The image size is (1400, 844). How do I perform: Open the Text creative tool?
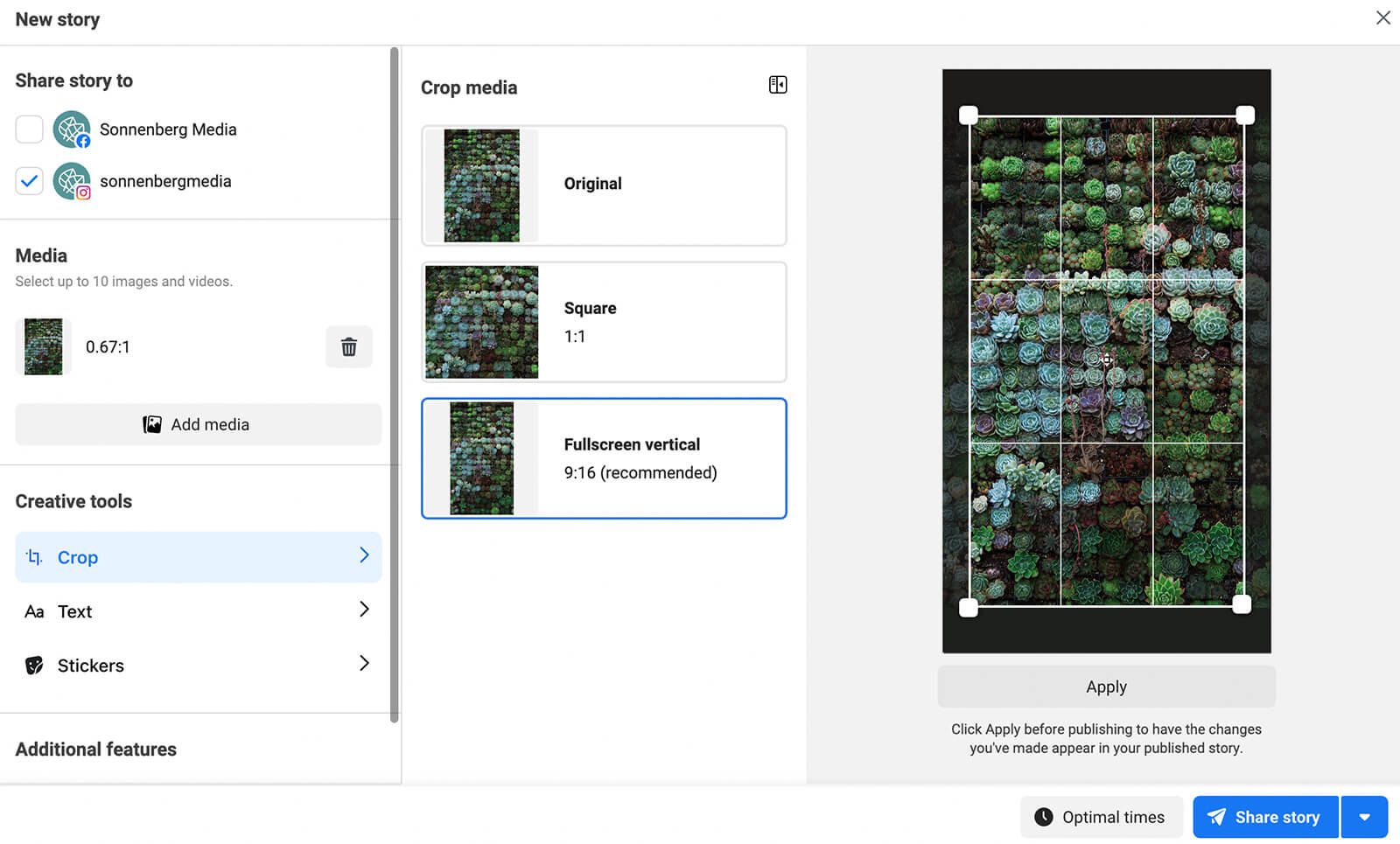[199, 611]
